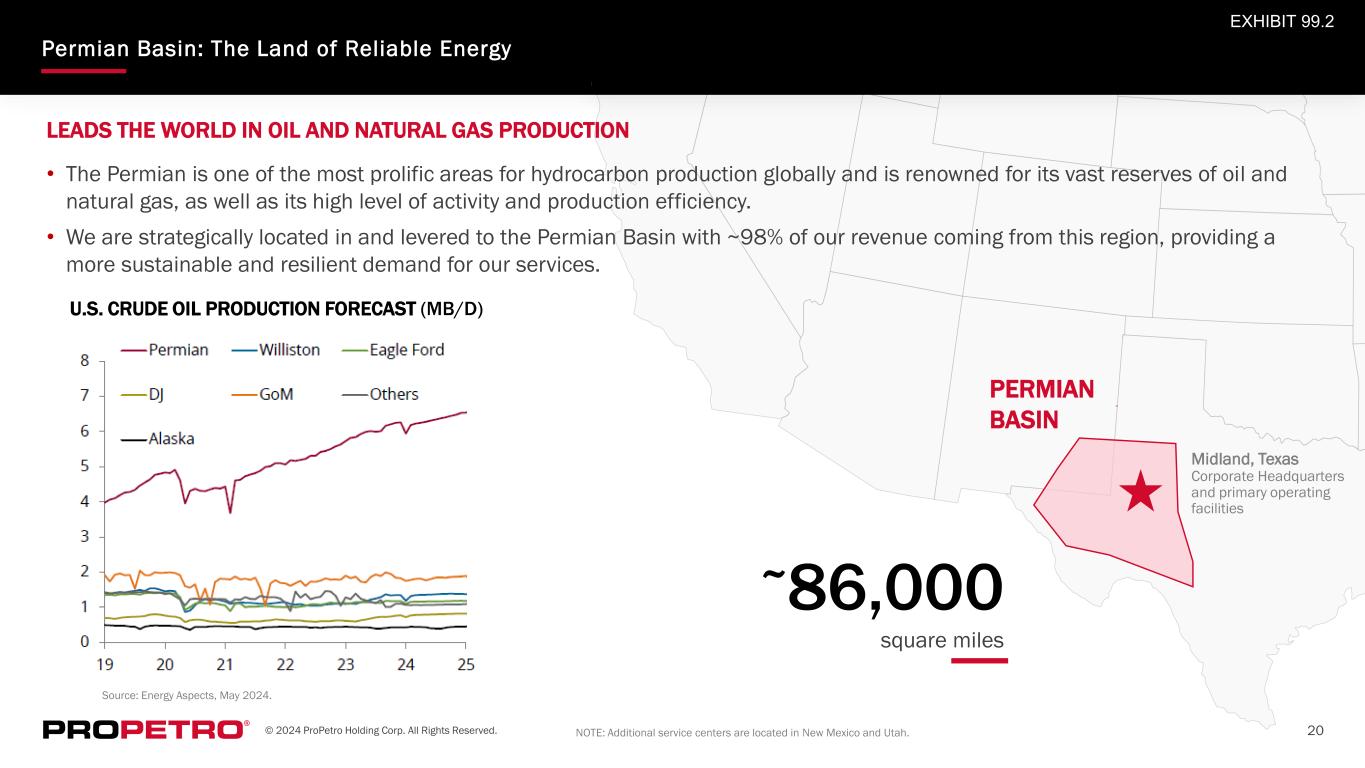Image resolution: width=1365 pixels, height=768 pixels.
Task: Click the Source: Energy Aspects note
Action: tap(187, 694)
